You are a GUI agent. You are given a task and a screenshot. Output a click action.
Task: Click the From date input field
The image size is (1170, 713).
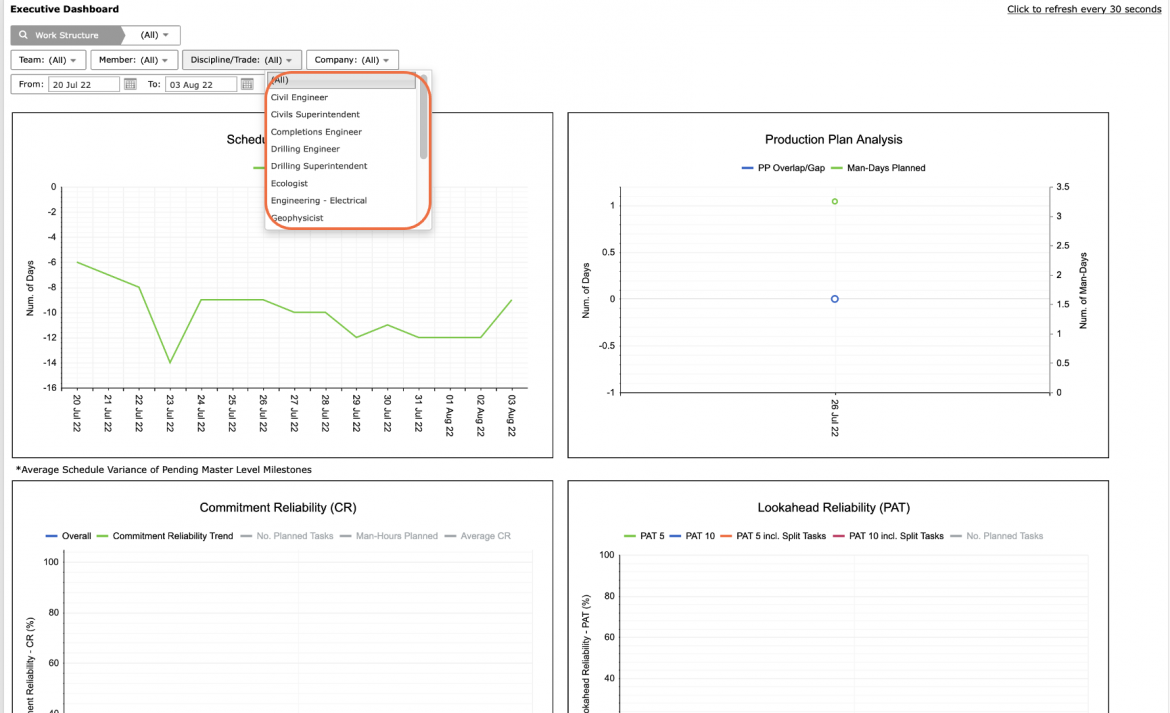coord(84,84)
